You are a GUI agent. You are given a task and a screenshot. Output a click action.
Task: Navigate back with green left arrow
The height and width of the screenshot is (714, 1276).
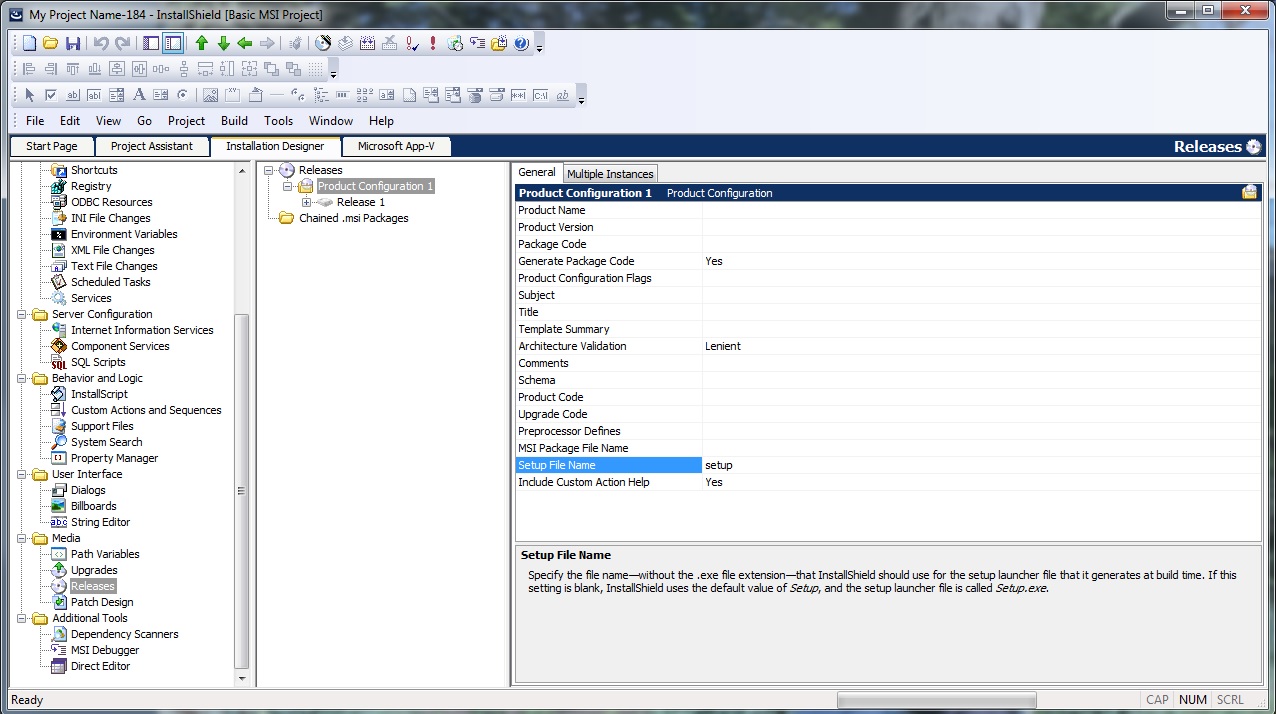coord(245,43)
